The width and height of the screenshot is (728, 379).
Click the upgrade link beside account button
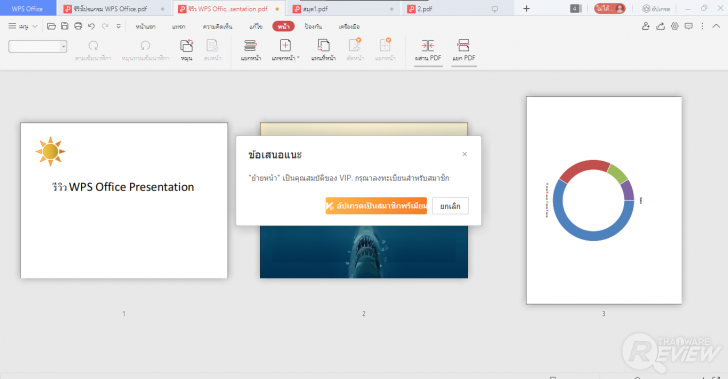(656, 8)
